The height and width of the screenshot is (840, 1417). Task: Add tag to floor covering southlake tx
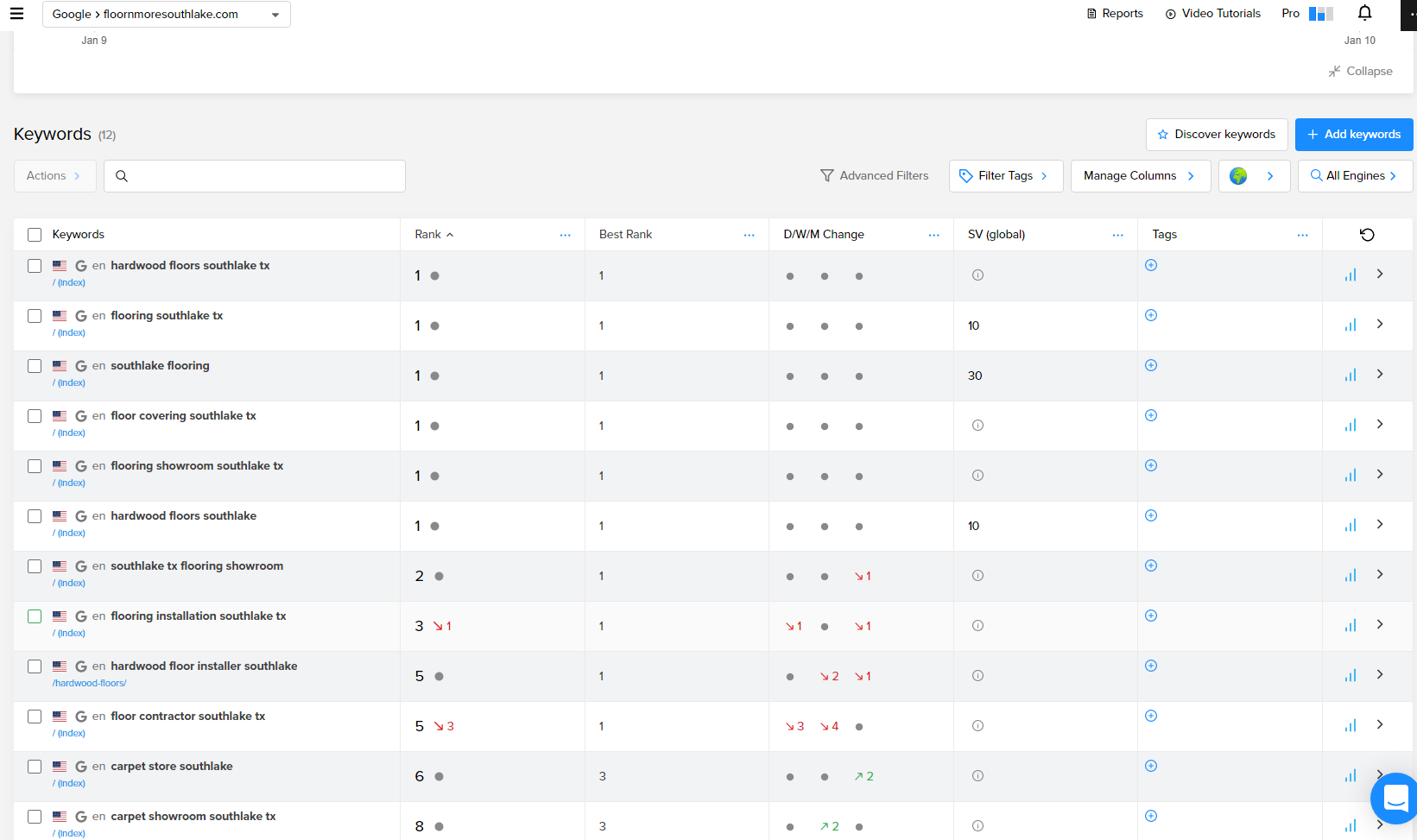pyautogui.click(x=1151, y=415)
